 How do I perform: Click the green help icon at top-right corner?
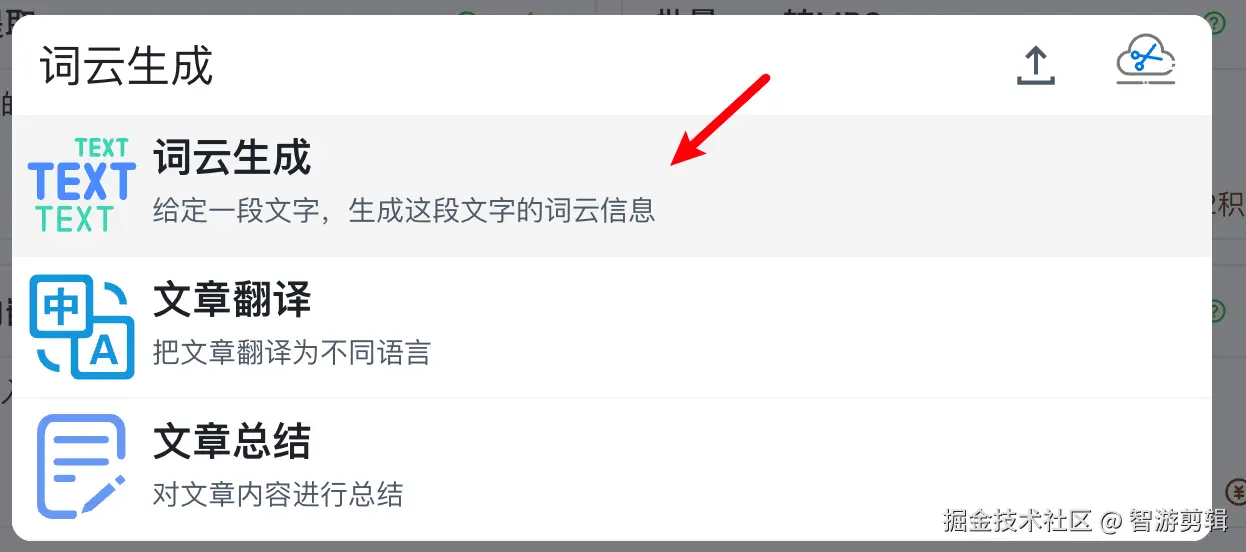point(1214,23)
